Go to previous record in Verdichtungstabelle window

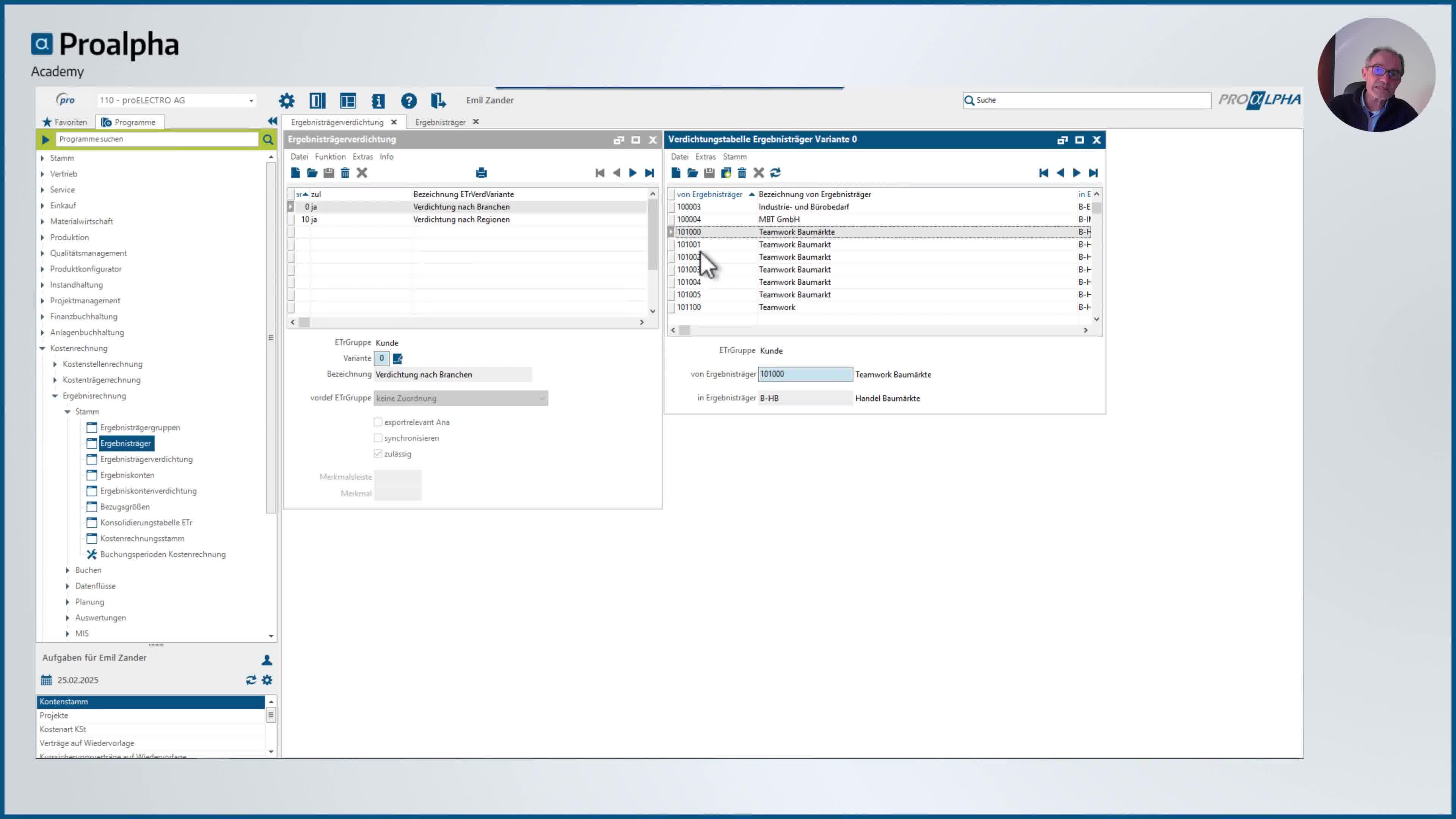click(x=1061, y=173)
